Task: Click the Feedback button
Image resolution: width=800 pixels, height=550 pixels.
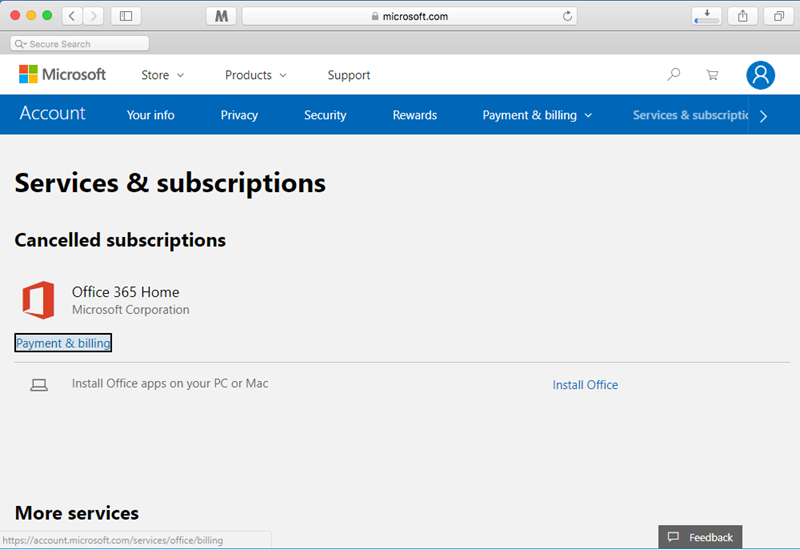Action: (700, 537)
